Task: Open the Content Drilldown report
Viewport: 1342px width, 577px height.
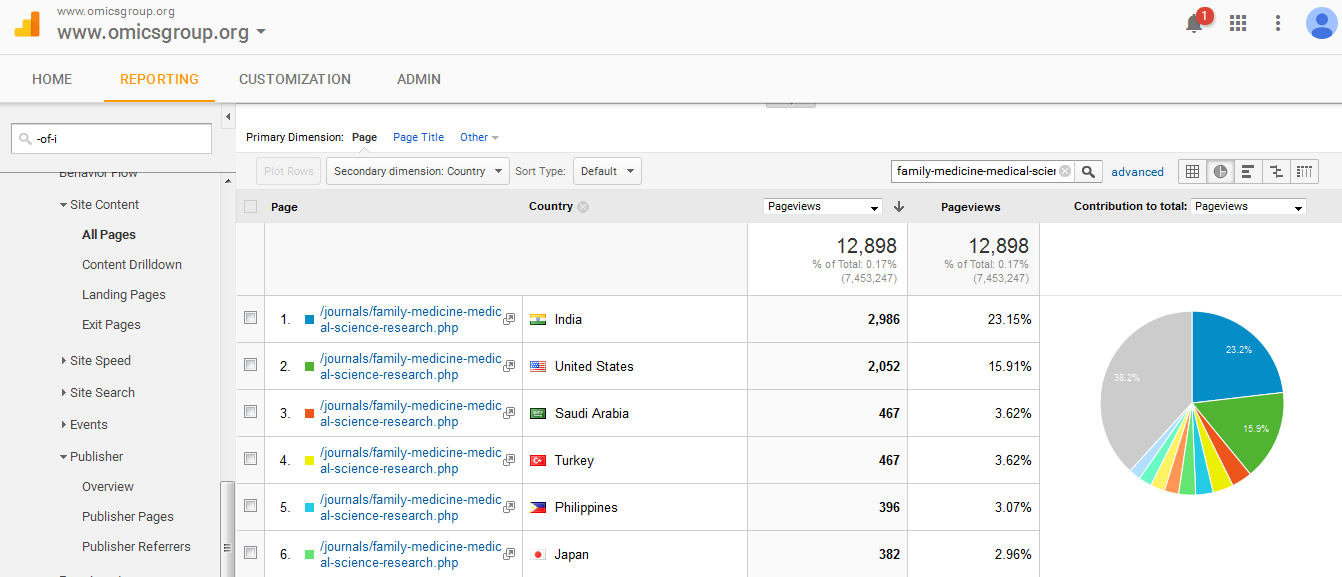Action: (132, 265)
